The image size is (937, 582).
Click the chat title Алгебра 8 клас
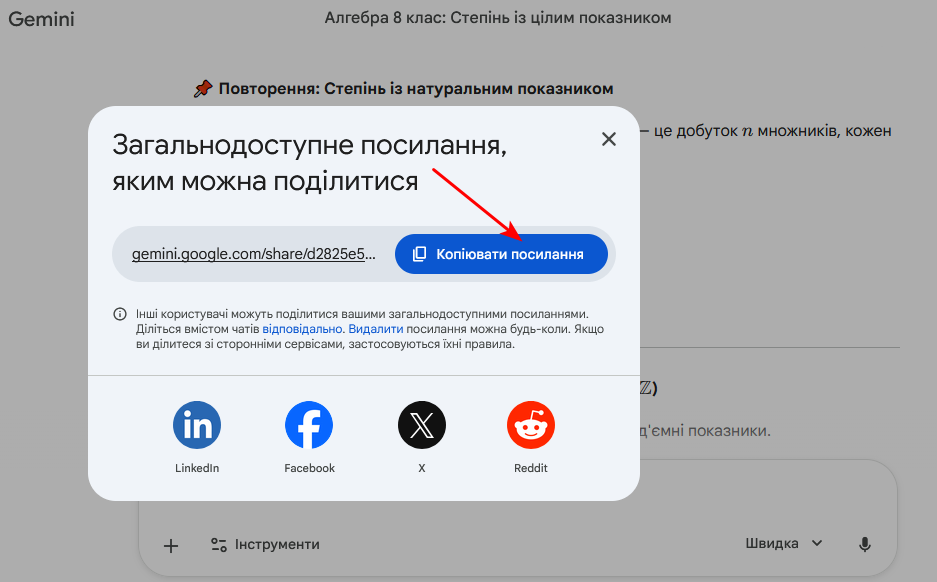tap(498, 18)
